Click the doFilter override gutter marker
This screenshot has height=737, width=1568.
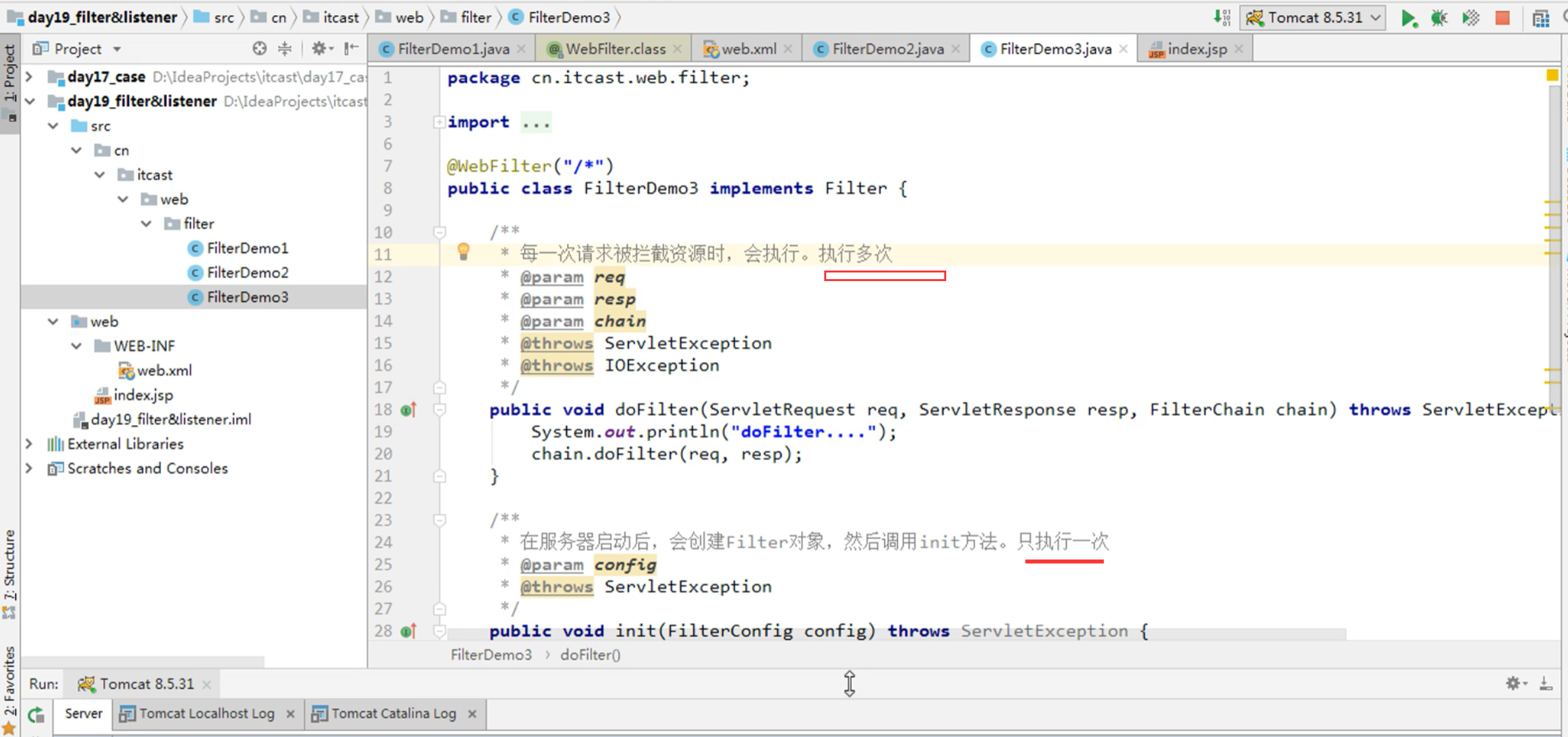coord(408,410)
